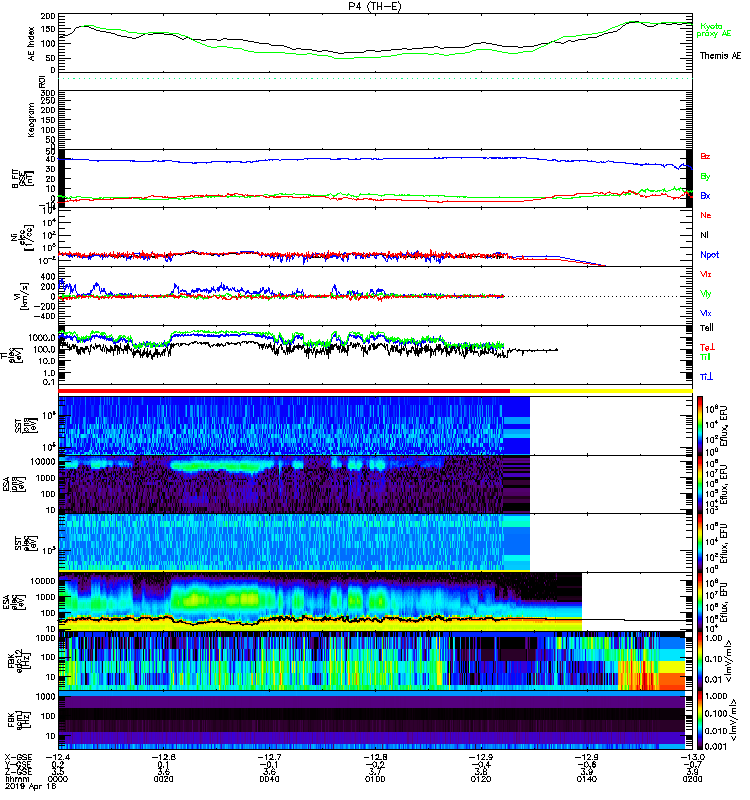Select the black Themis AE legend label
Image resolution: width=750 pixels, height=800 pixels.
[720, 56]
